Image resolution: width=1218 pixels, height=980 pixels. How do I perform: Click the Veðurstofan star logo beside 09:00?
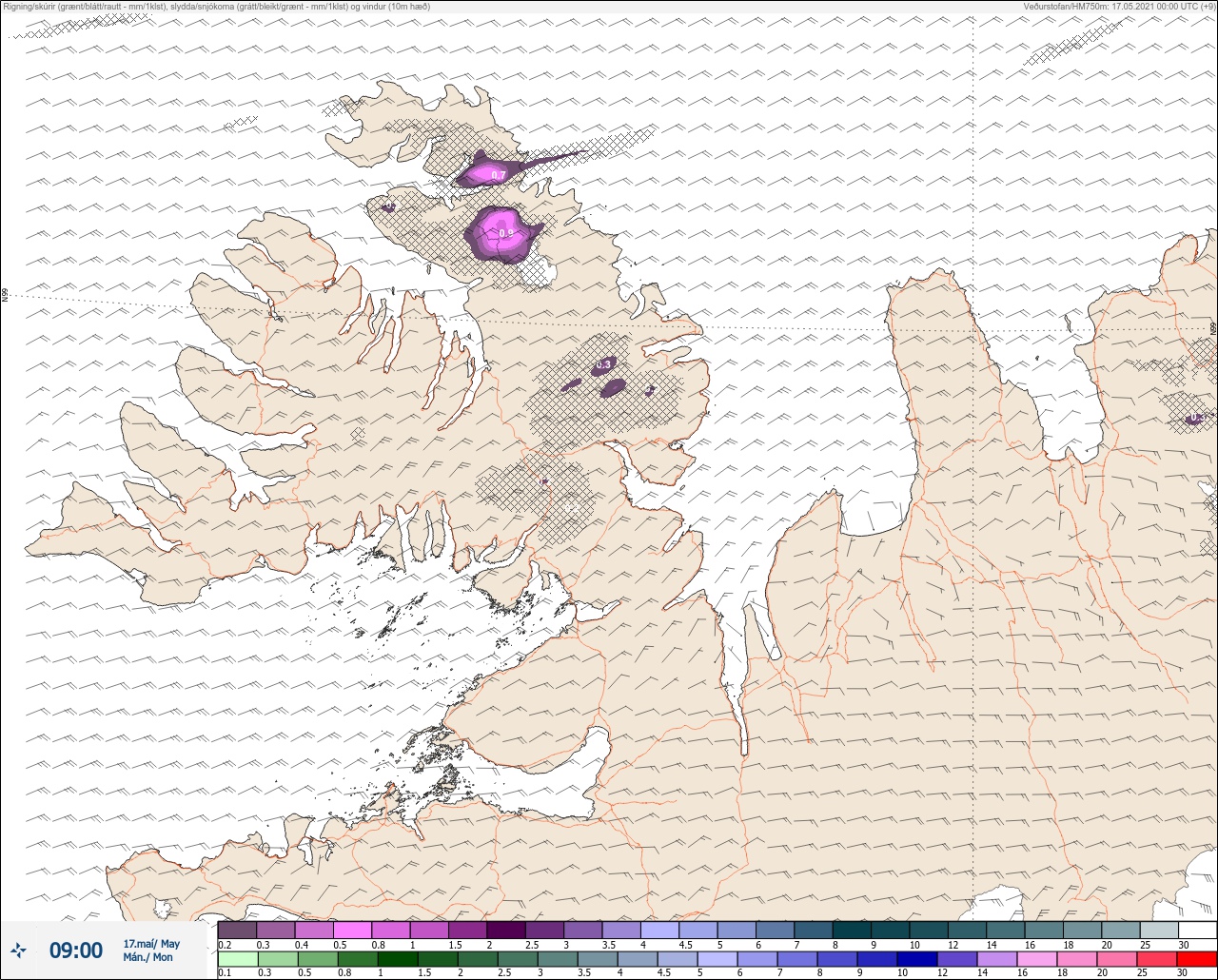click(x=18, y=950)
